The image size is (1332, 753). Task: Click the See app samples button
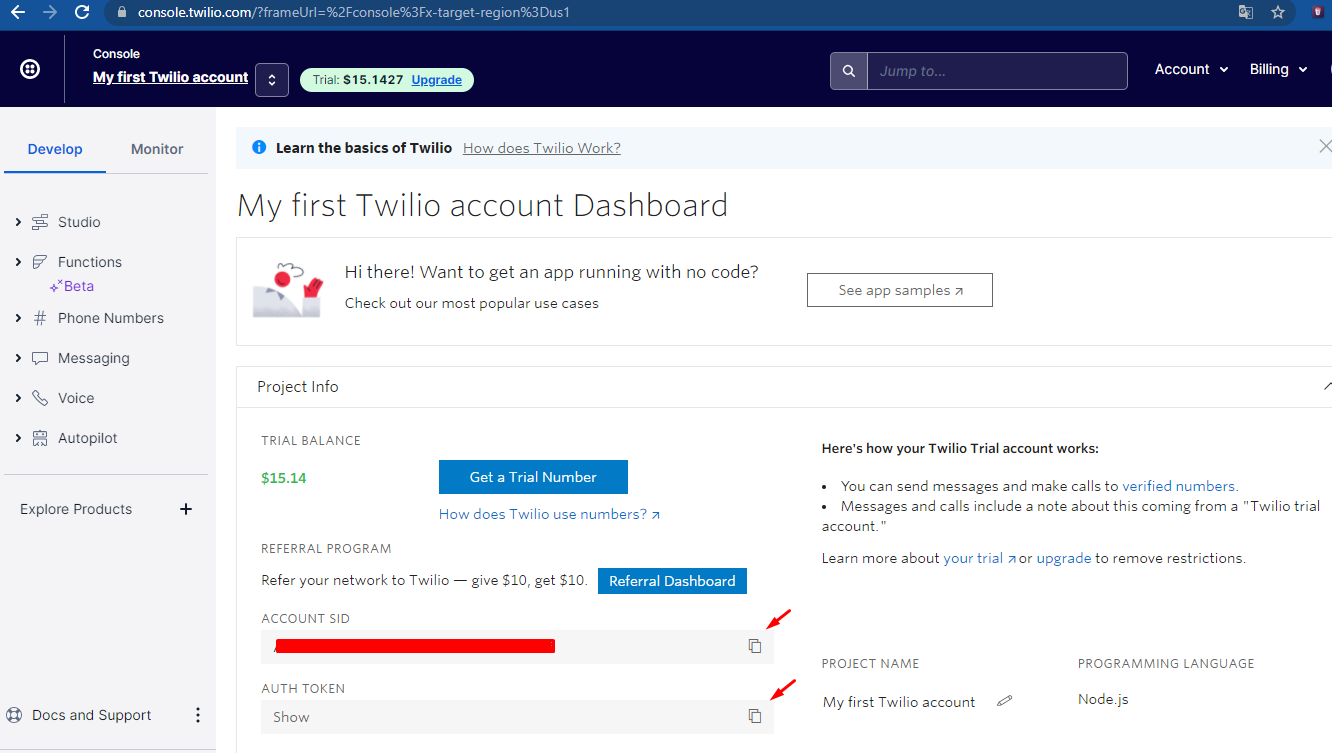pyautogui.click(x=900, y=290)
